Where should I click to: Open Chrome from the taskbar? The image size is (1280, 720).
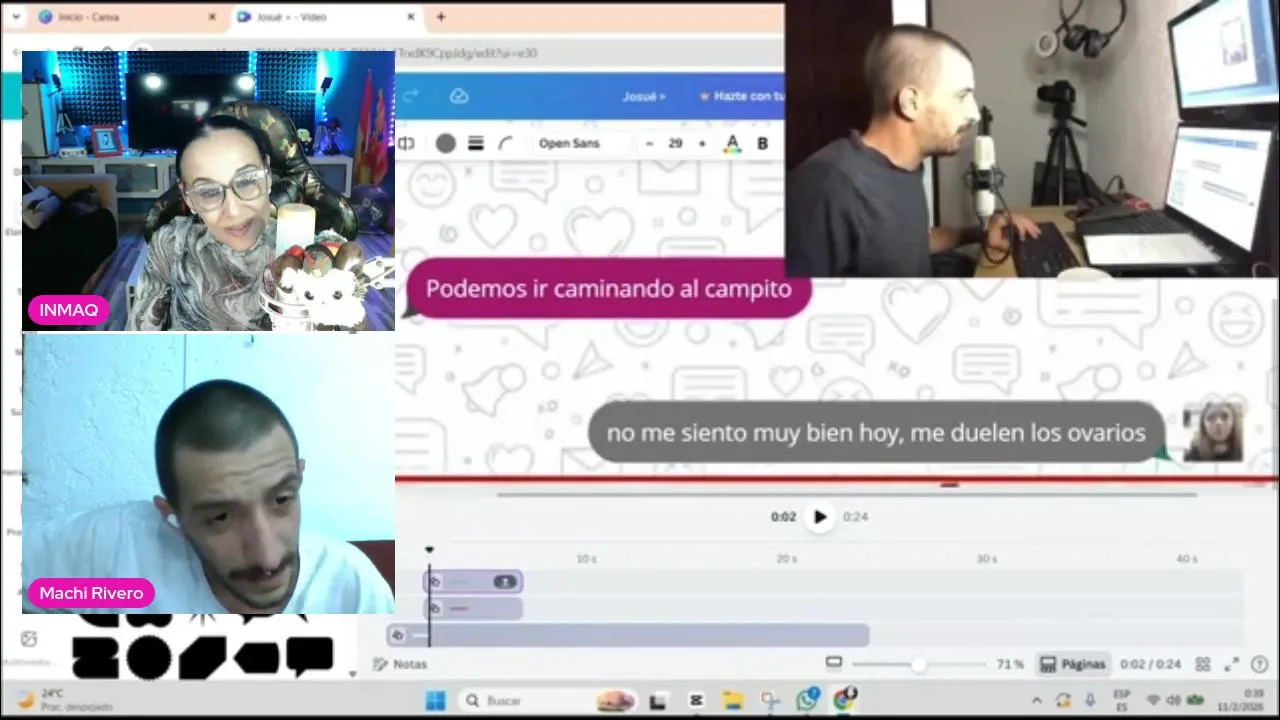pos(845,700)
